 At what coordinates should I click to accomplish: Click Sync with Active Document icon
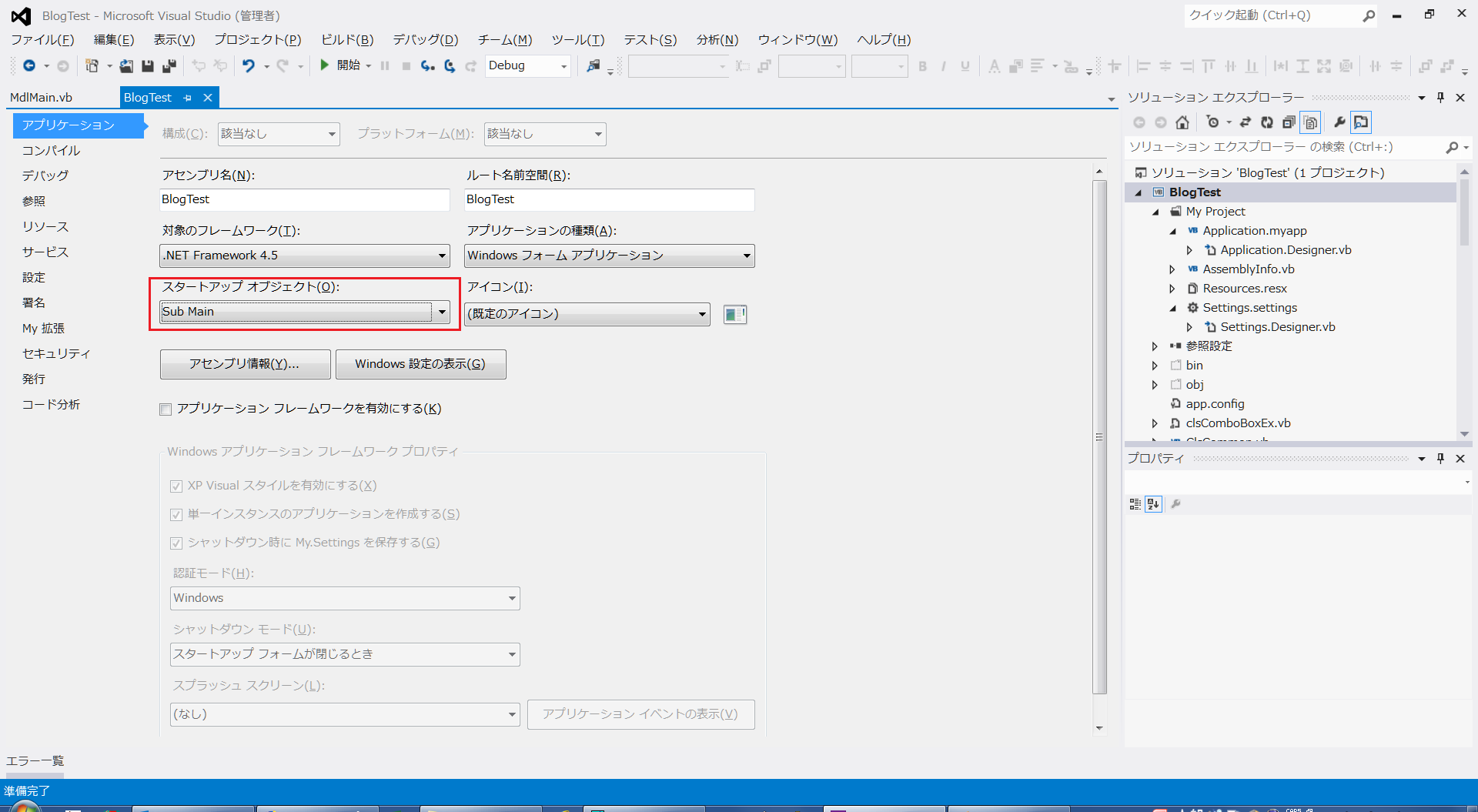[x=1246, y=122]
